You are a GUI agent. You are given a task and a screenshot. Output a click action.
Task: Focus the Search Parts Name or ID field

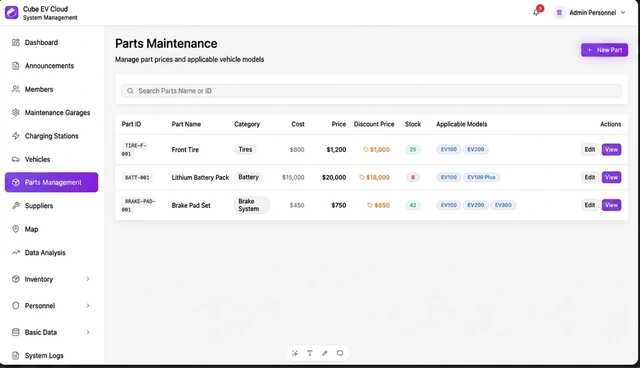click(371, 91)
